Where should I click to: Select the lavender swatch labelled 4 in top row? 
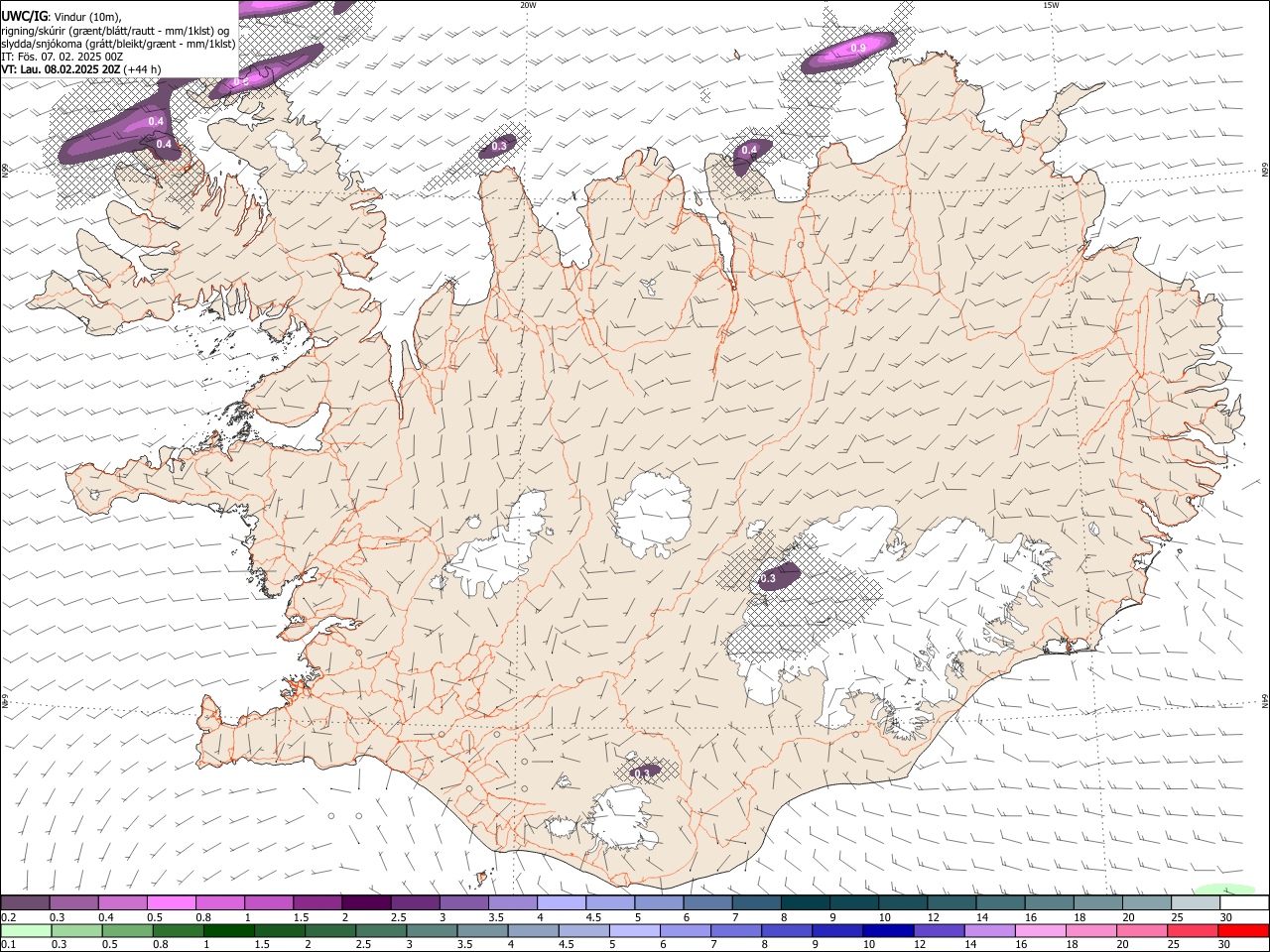pyautogui.click(x=562, y=903)
